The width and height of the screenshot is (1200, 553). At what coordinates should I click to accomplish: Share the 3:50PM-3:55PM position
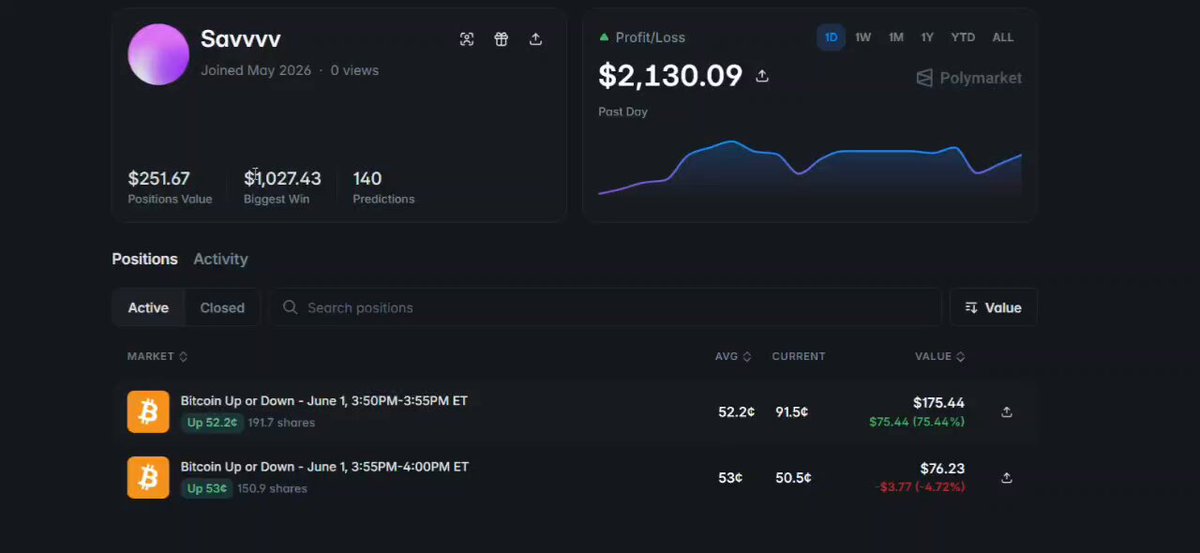pyautogui.click(x=1007, y=412)
